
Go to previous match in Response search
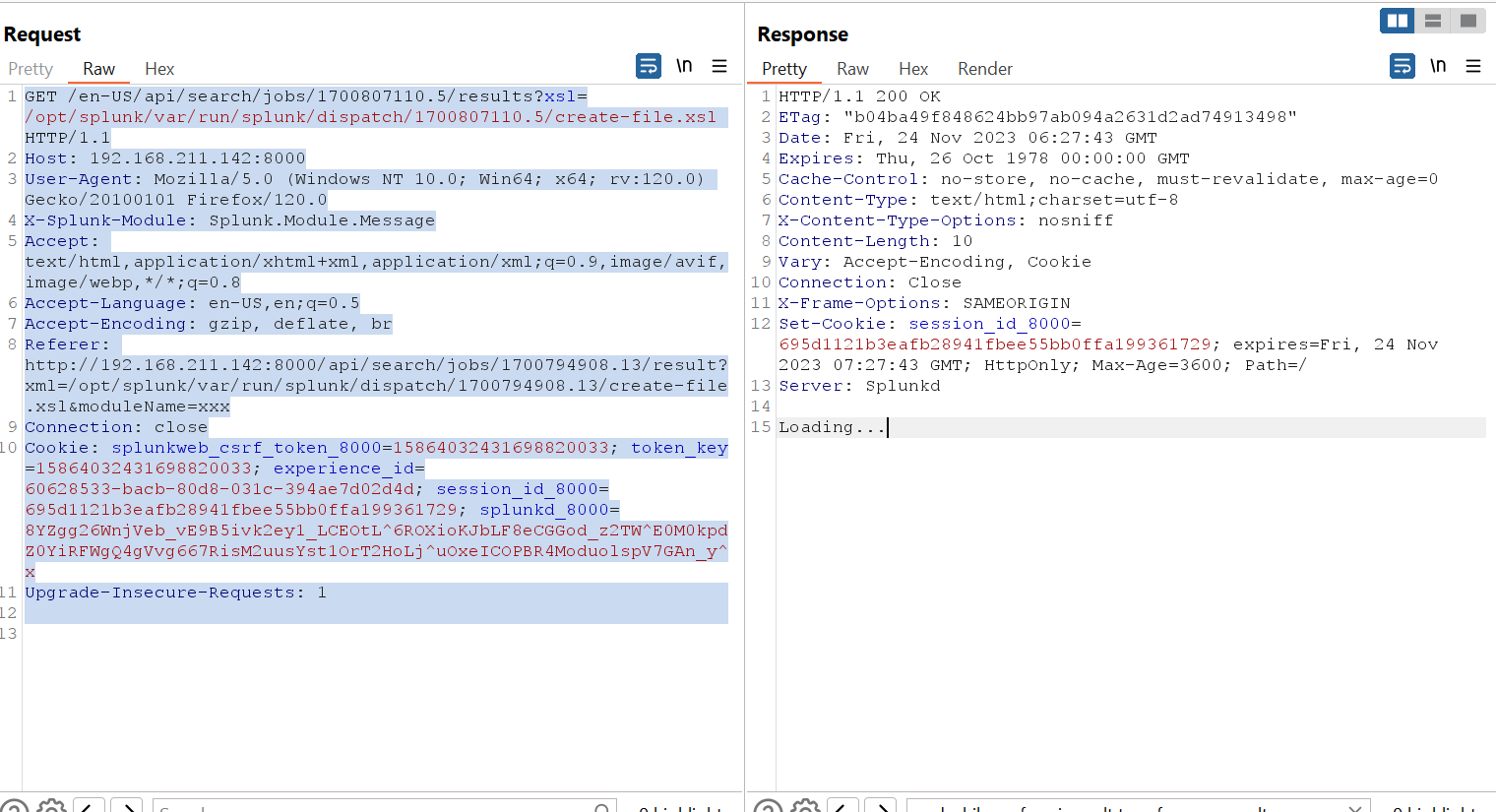click(843, 807)
